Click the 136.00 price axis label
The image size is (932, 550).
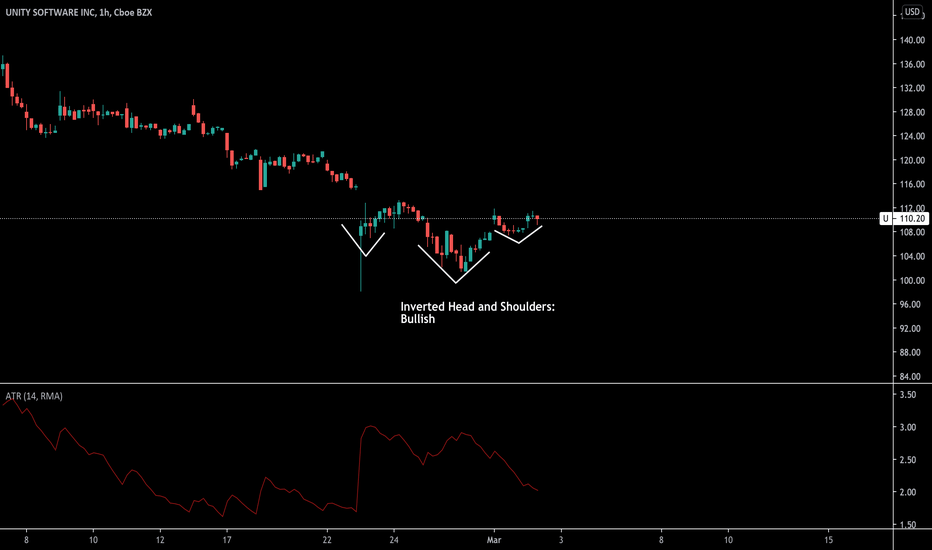click(x=912, y=64)
